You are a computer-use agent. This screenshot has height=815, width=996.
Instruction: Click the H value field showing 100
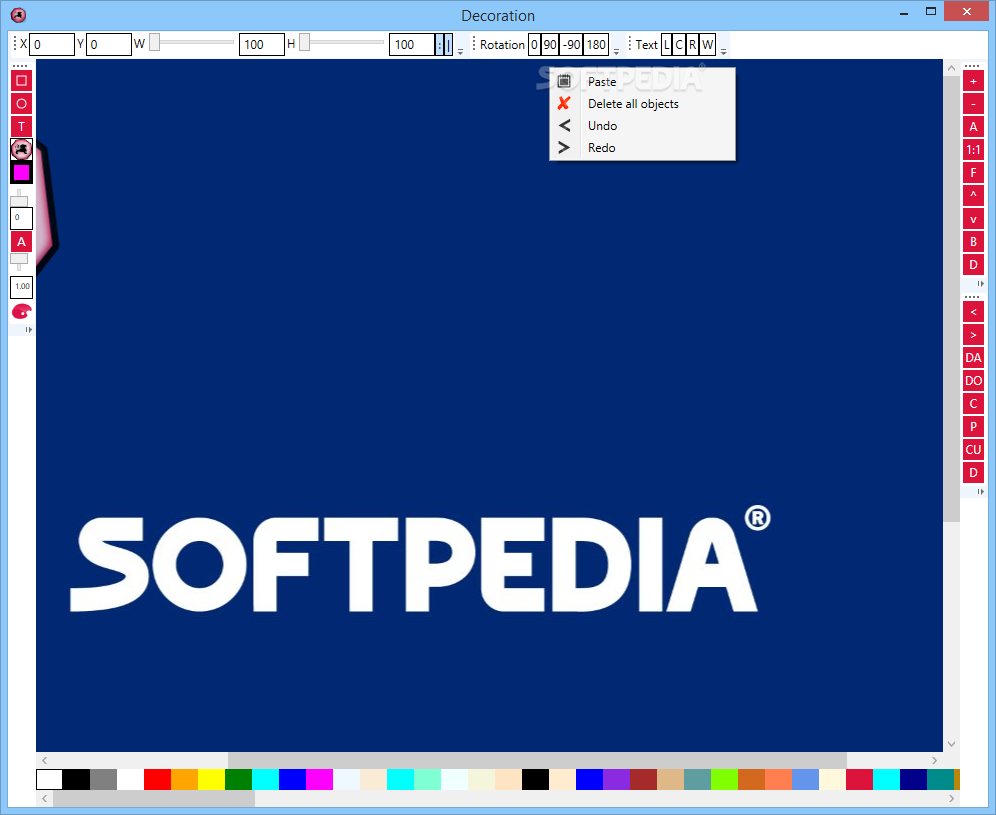[x=412, y=44]
